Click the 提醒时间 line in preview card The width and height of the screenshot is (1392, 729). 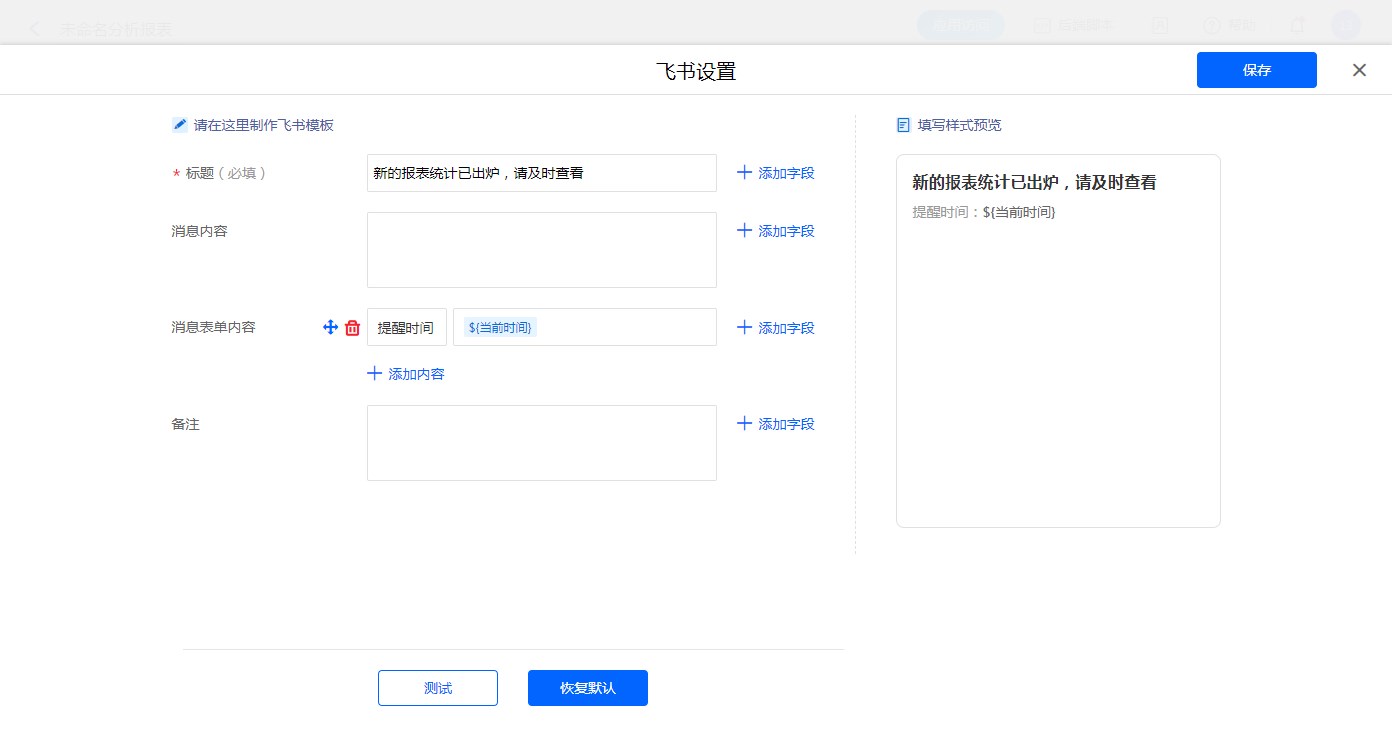984,212
